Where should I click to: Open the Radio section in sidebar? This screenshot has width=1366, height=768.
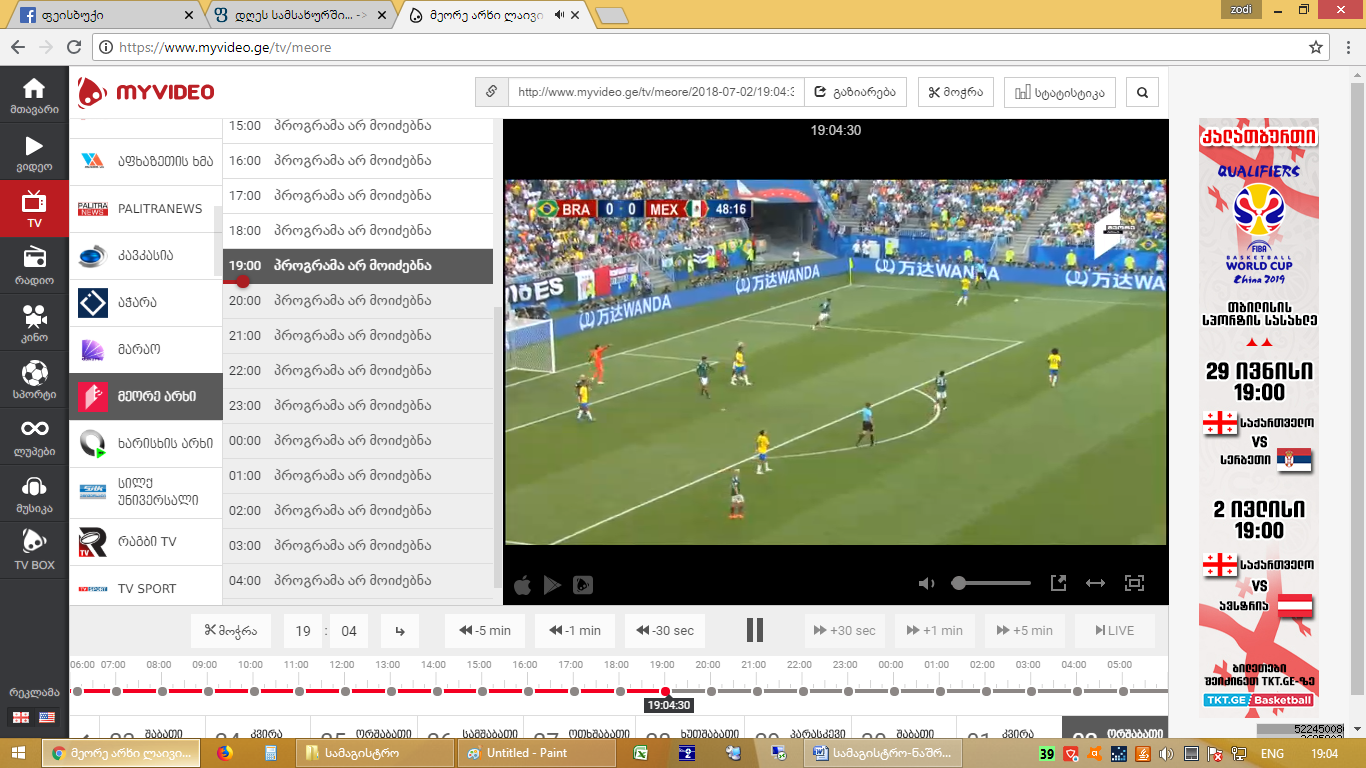[x=34, y=265]
